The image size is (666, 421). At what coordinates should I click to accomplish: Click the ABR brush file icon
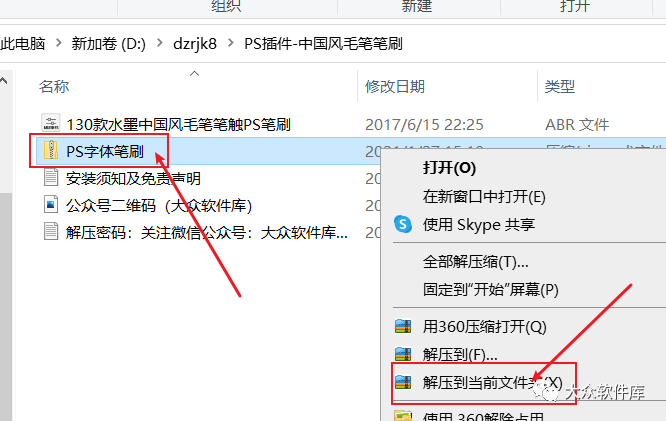click(51, 123)
